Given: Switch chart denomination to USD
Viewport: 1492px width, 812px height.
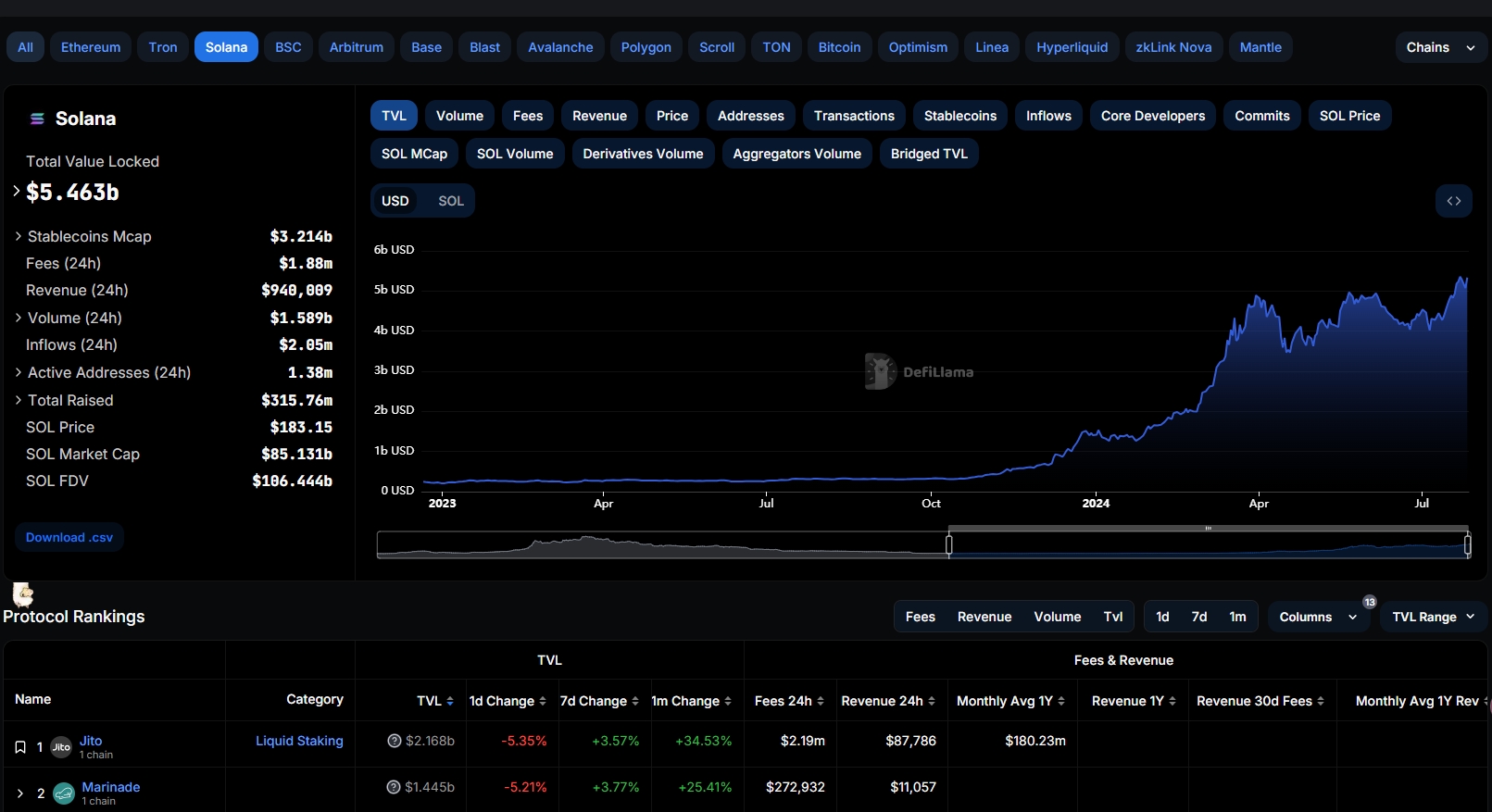Looking at the screenshot, I should tap(395, 201).
